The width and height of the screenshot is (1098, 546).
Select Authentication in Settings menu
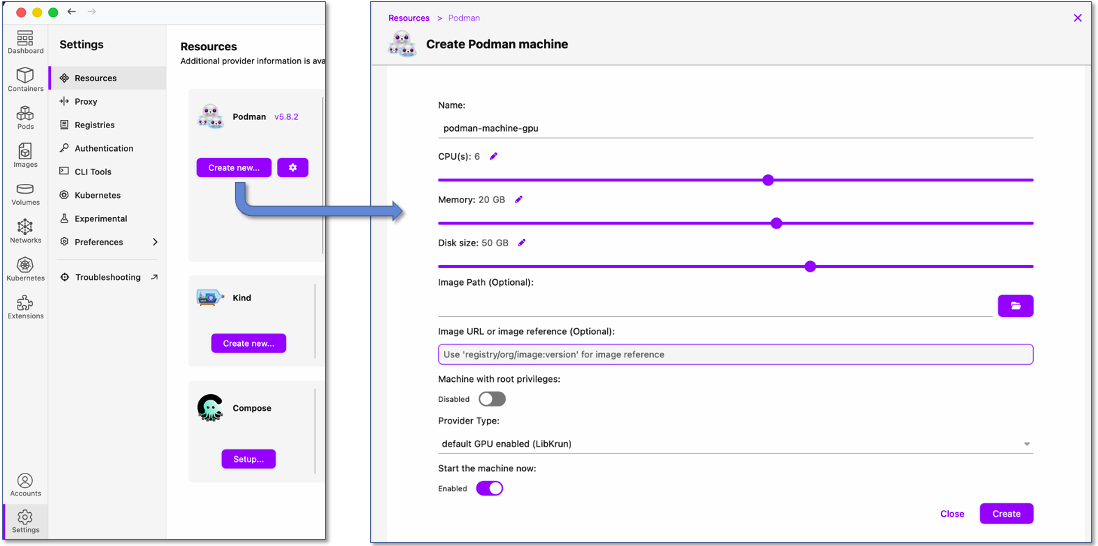[x=107, y=148]
